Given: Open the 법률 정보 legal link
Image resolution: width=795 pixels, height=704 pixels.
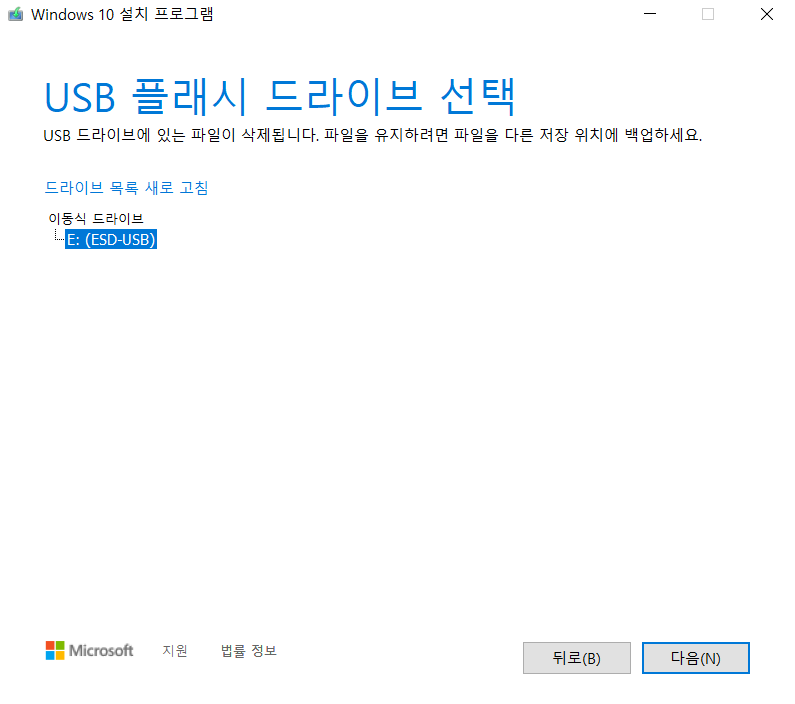Looking at the screenshot, I should point(248,650).
